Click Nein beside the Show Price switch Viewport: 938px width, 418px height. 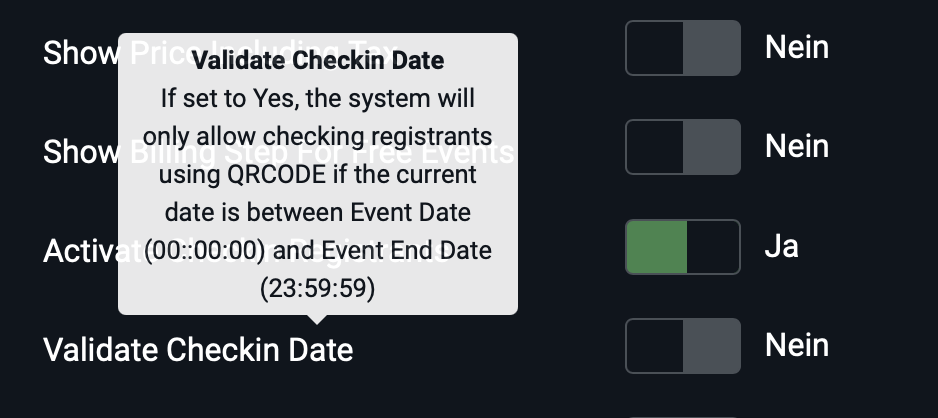[x=797, y=47]
